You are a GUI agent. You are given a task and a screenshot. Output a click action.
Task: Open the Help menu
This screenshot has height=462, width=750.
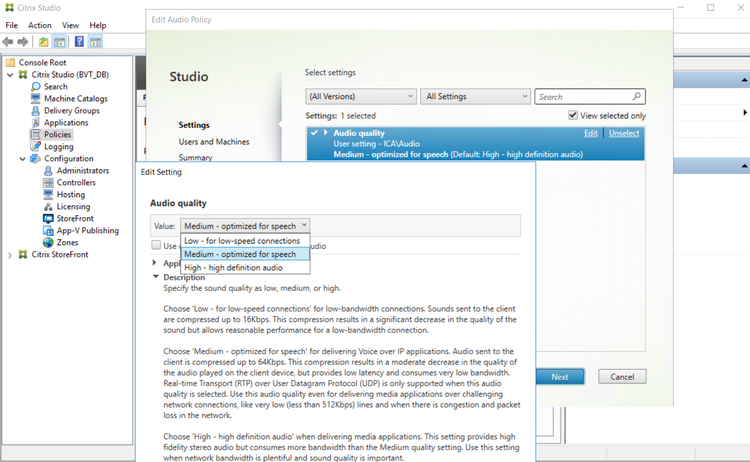(98, 25)
